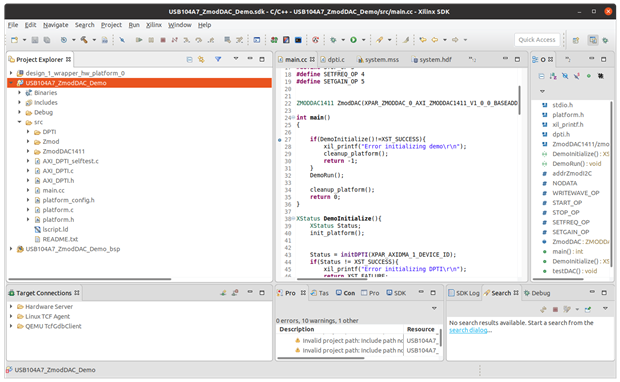Viewport: 620px width, 382px height.
Task: Expand the design_1_wrapper_hw_platform_0 project
Action: (11, 73)
